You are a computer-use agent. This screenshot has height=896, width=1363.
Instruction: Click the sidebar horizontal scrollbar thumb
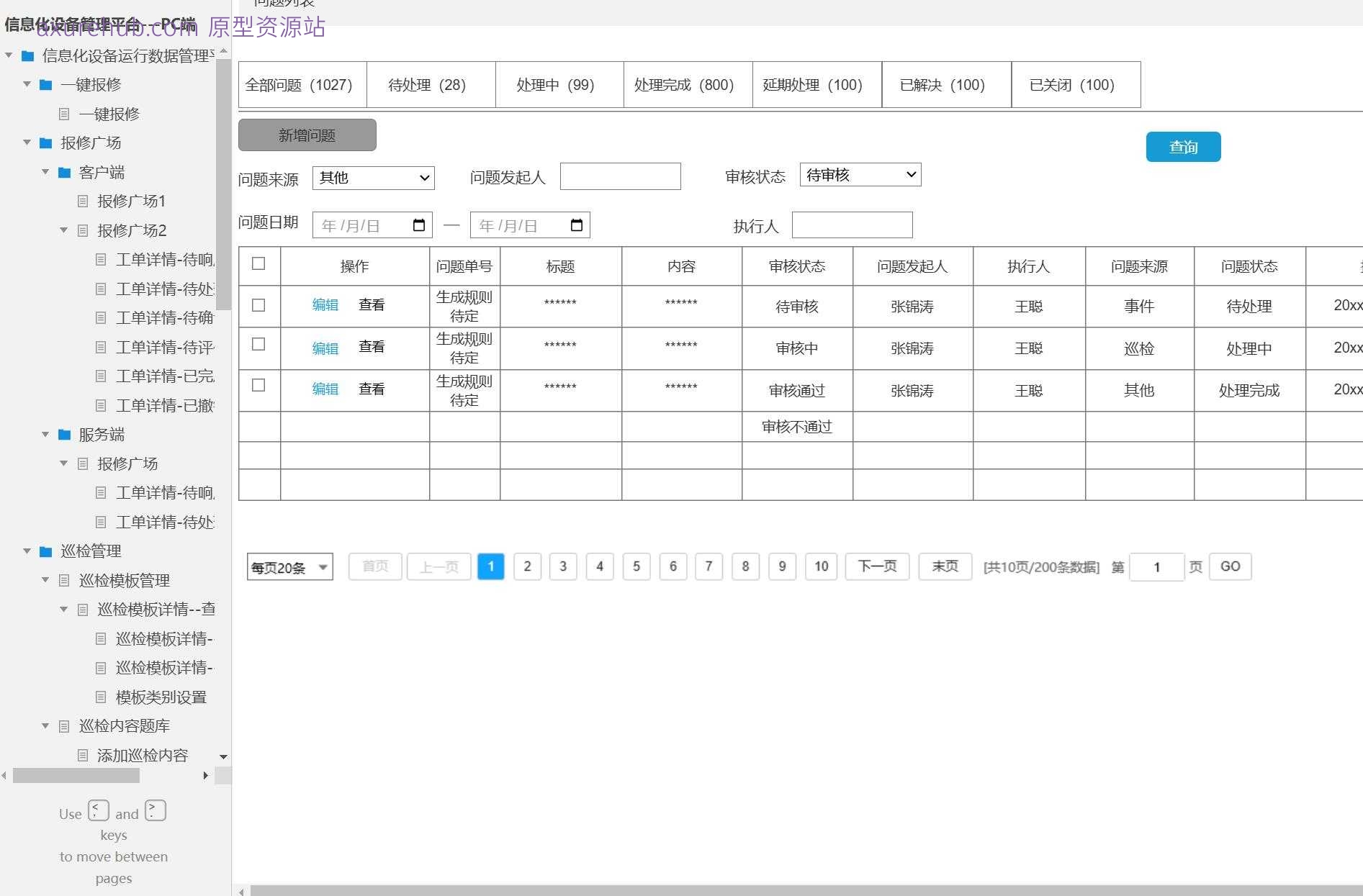pyautogui.click(x=76, y=775)
